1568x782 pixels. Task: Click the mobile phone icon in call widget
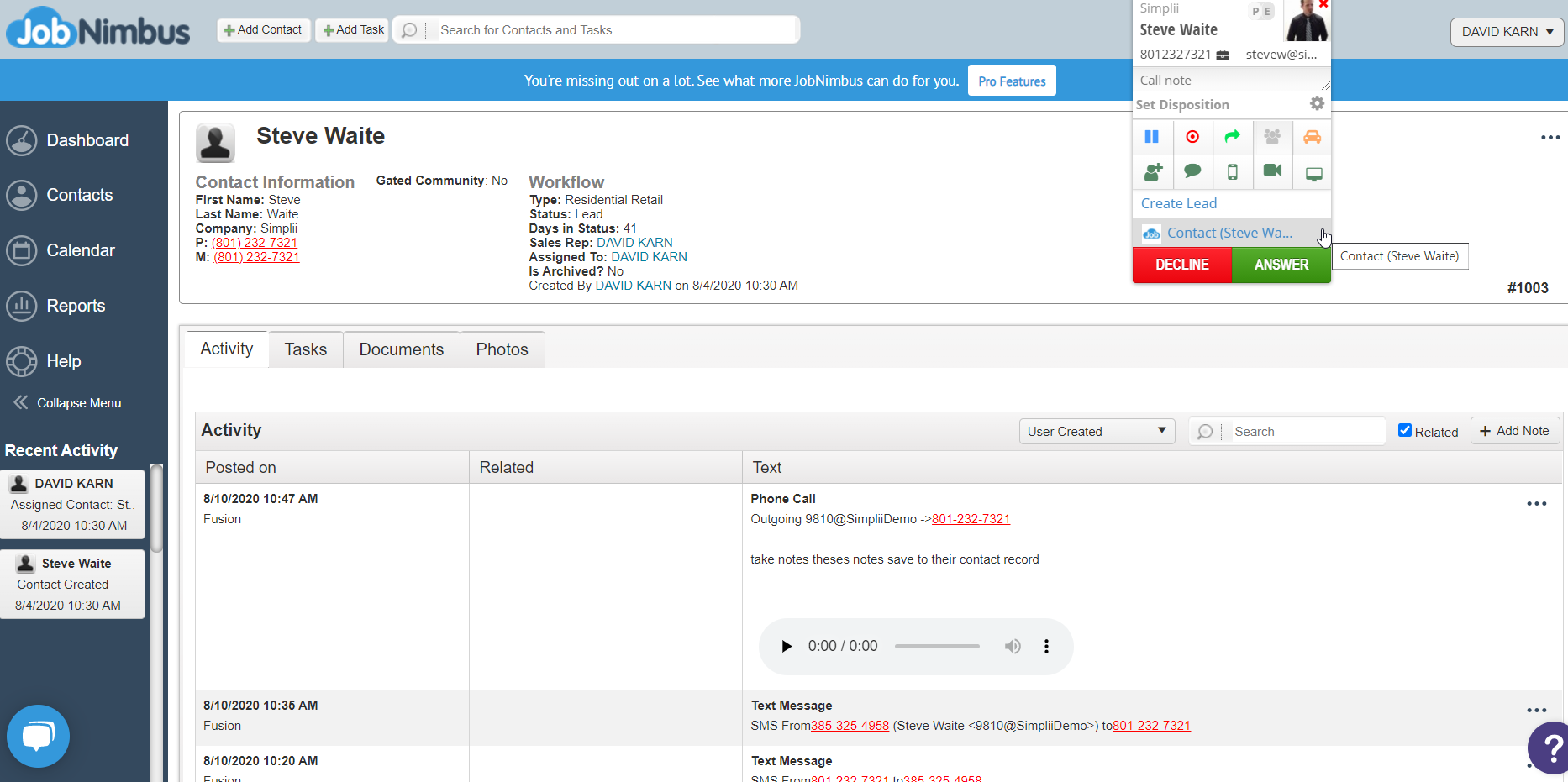[x=1233, y=172]
